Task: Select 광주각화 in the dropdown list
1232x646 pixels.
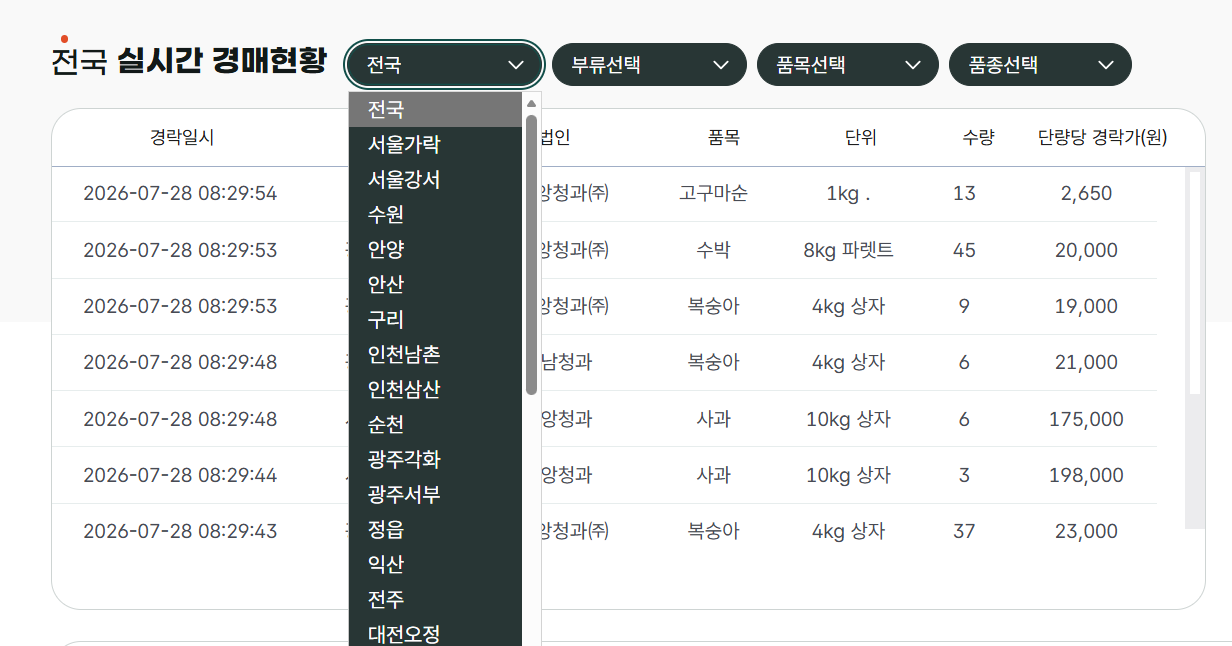Action: click(x=435, y=460)
